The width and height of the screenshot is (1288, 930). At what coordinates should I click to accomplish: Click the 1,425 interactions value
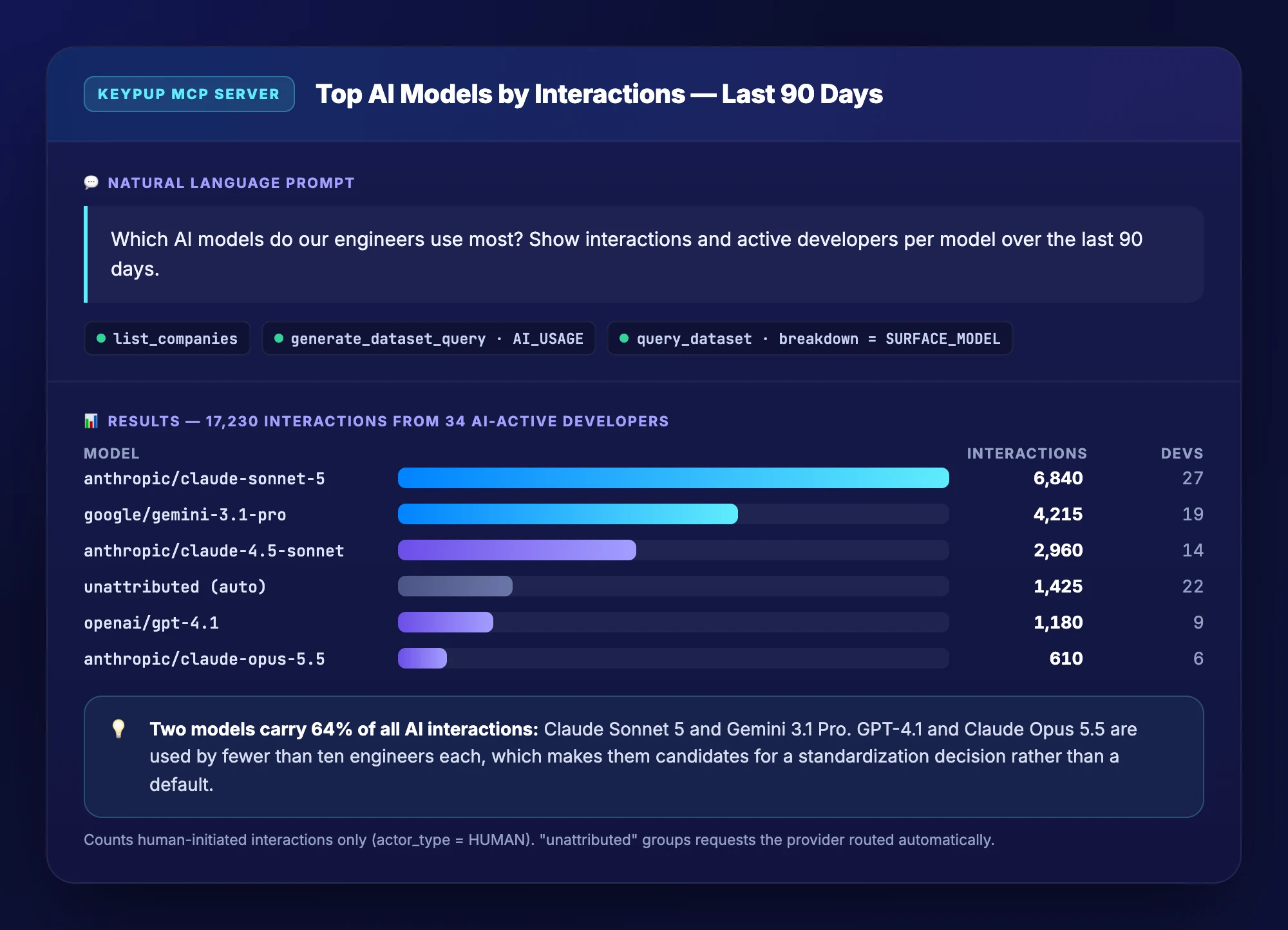[x=1058, y=586]
